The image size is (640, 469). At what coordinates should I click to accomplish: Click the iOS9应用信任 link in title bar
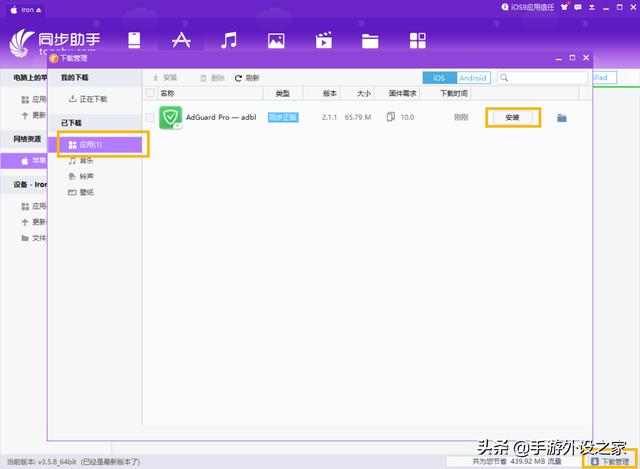click(528, 7)
